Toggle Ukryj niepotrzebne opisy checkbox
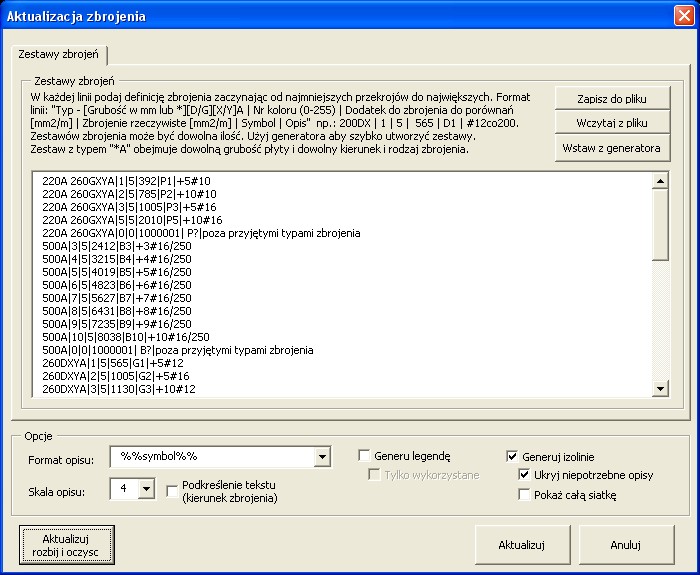Screen dimensions: 700x575 (x=525, y=475)
